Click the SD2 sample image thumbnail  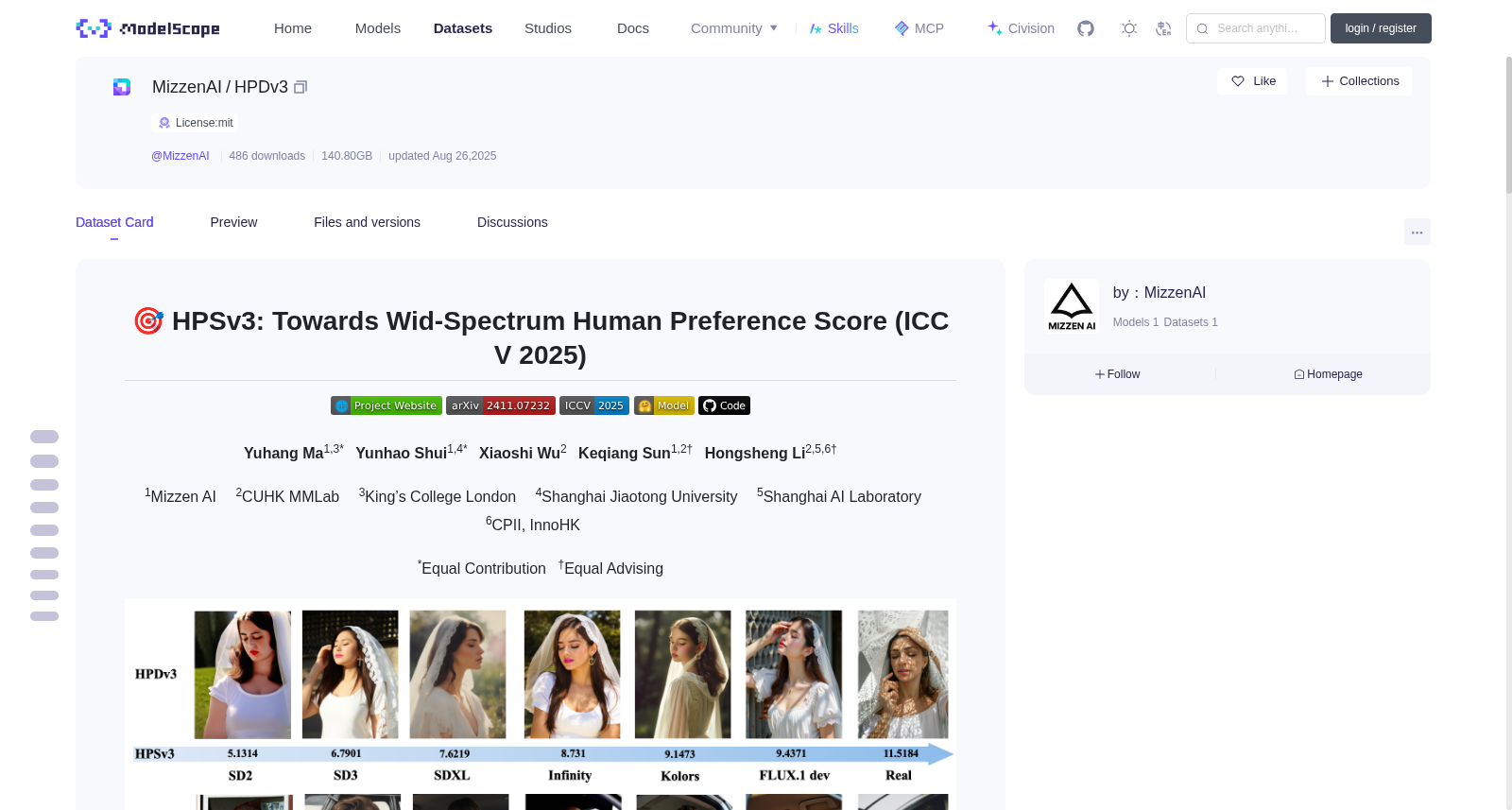(x=243, y=674)
